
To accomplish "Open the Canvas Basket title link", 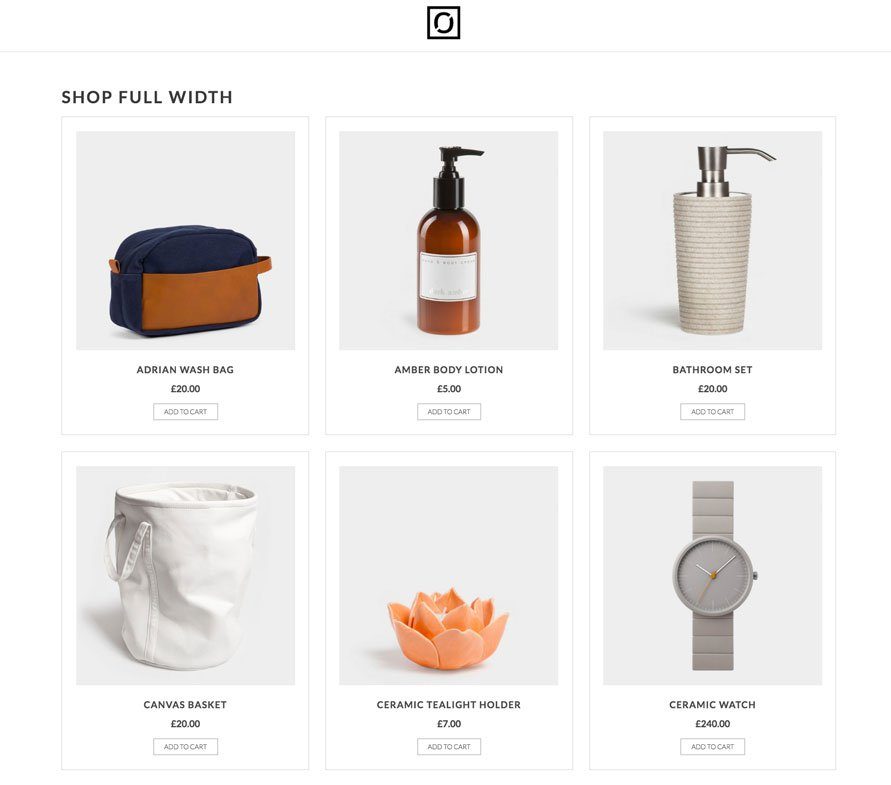I will click(x=185, y=704).
